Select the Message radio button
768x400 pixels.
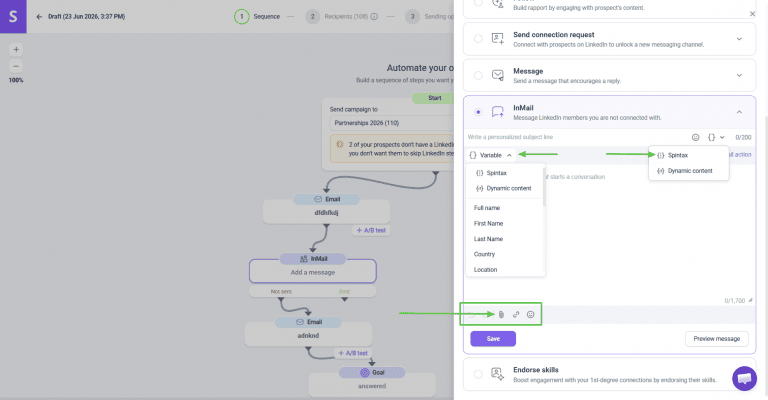click(x=478, y=75)
